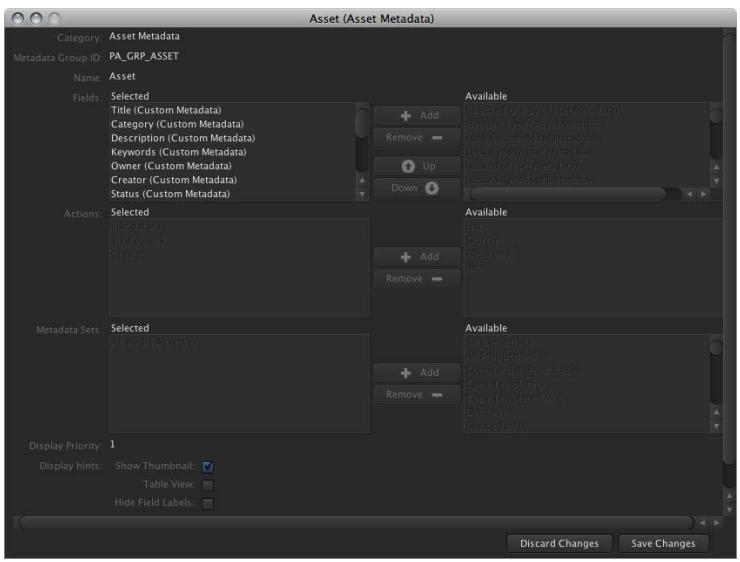The image size is (740, 562).
Task: Click vertical scrollbar thumb of available Fields list
Action: click(716, 115)
